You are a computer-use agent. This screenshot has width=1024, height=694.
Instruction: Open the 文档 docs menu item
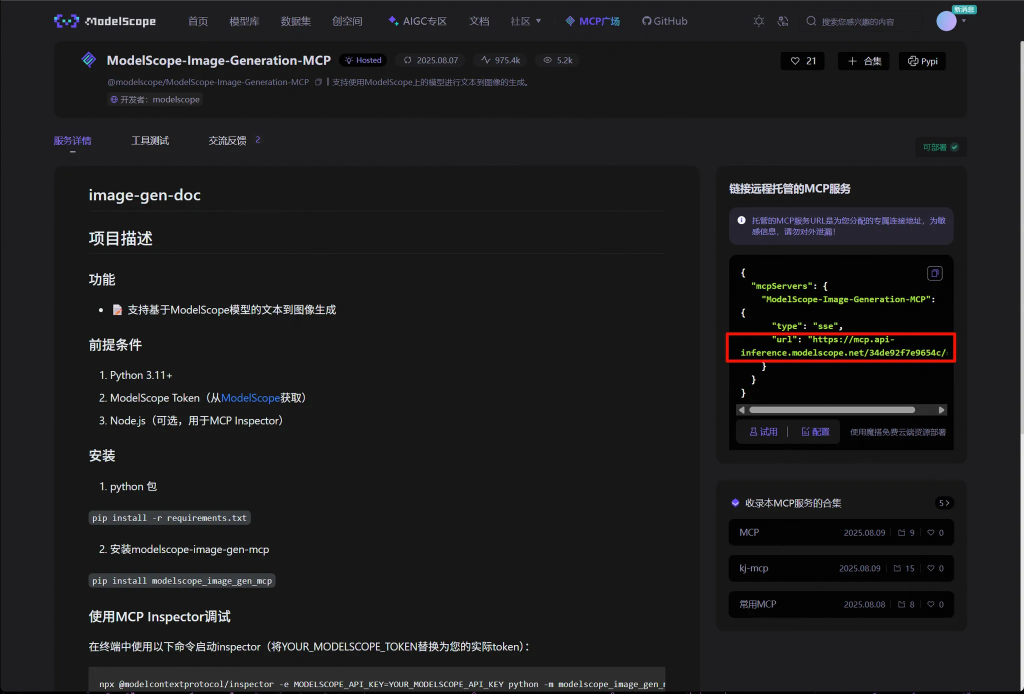pyautogui.click(x=479, y=21)
